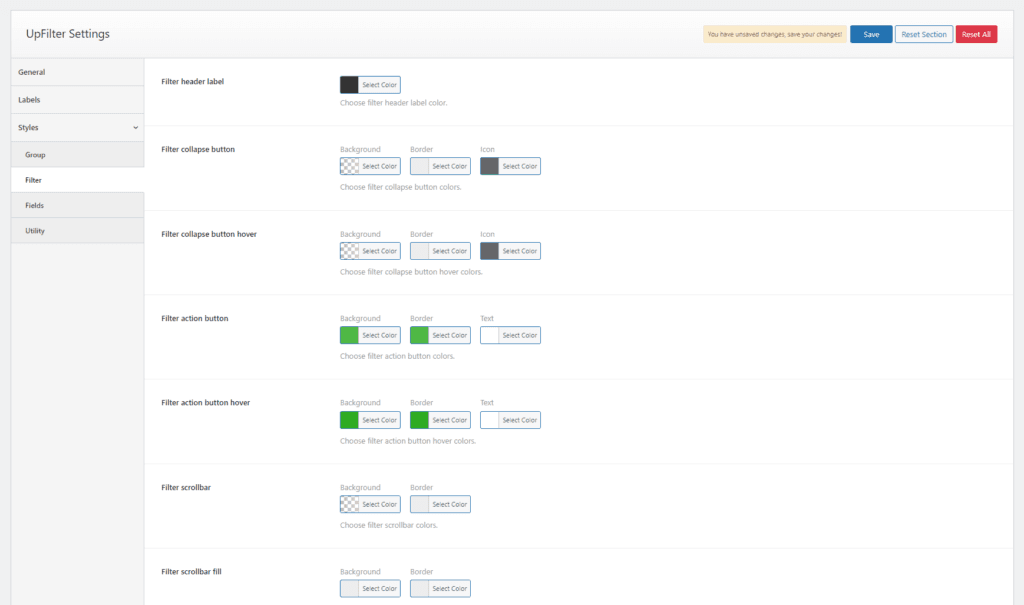Choose Filter collapse button icon color
Image resolution: width=1024 pixels, height=605 pixels.
pos(510,166)
